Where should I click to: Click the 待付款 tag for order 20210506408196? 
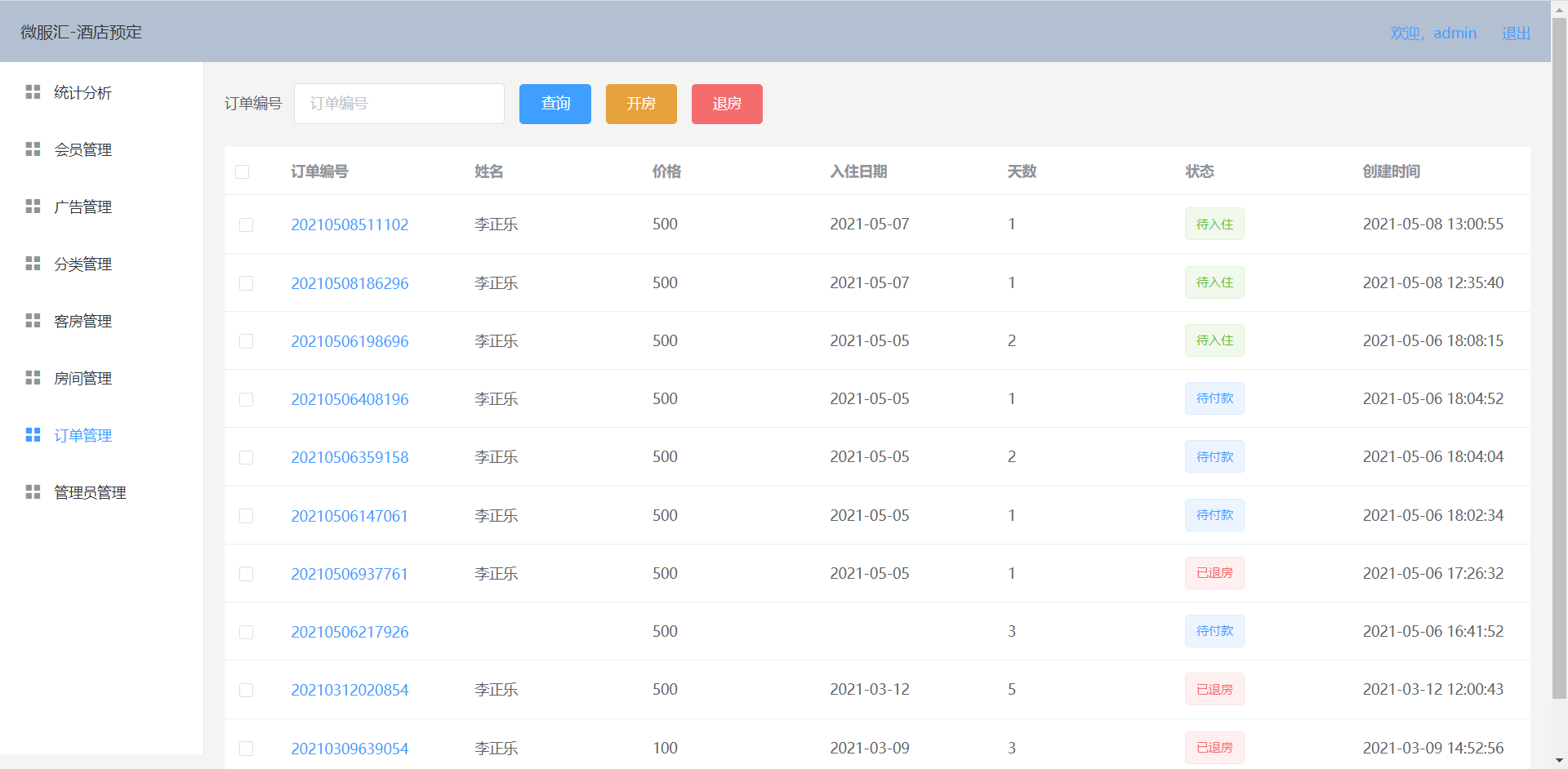pos(1214,398)
